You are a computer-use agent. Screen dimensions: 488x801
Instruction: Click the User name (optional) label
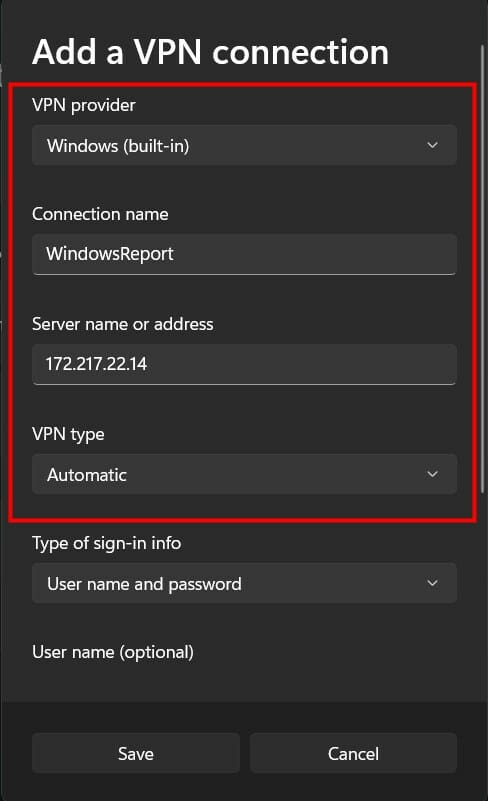pos(113,652)
